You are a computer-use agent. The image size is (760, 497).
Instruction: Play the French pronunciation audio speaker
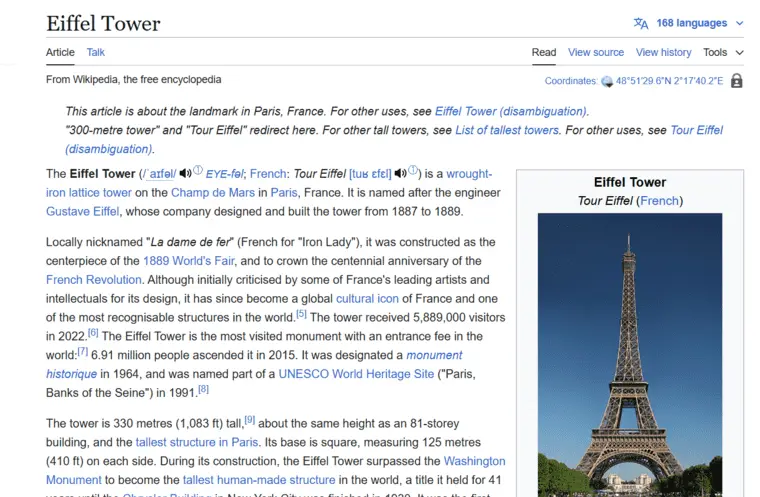(x=400, y=173)
